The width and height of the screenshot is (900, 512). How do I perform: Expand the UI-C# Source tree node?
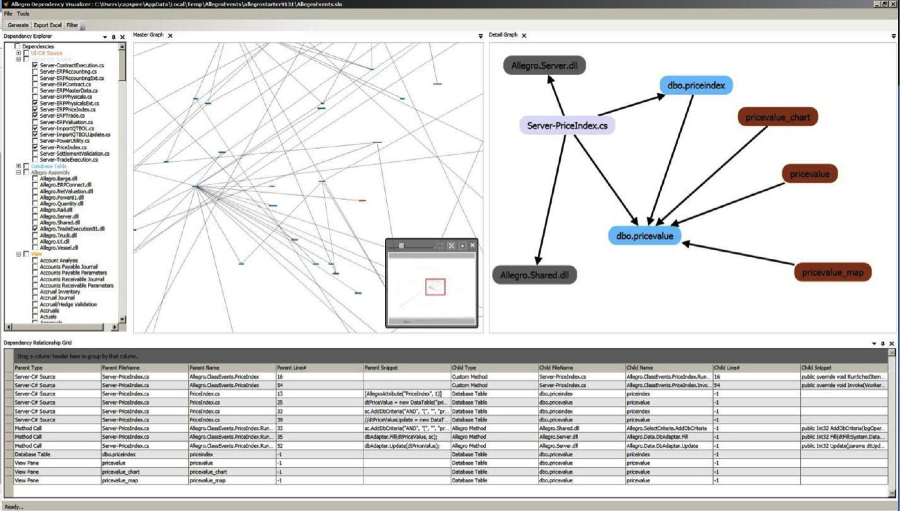point(18,53)
